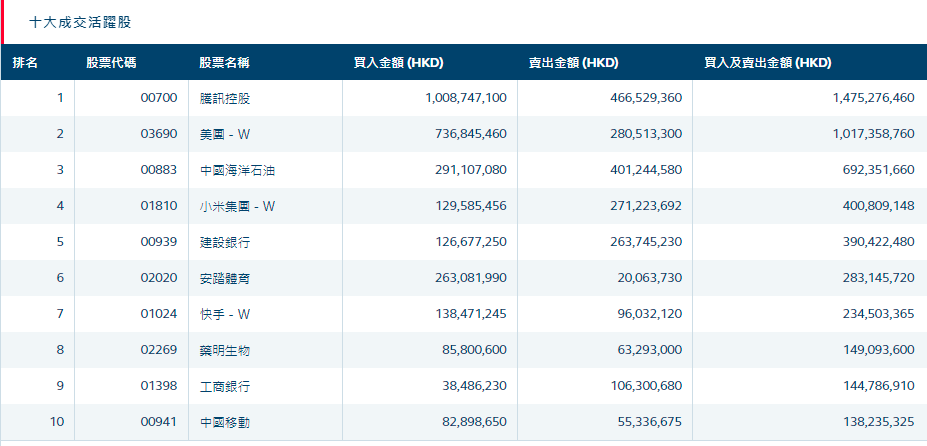Image resolution: width=927 pixels, height=446 pixels.
Task: Select stock code 02269
Action: (x=159, y=350)
